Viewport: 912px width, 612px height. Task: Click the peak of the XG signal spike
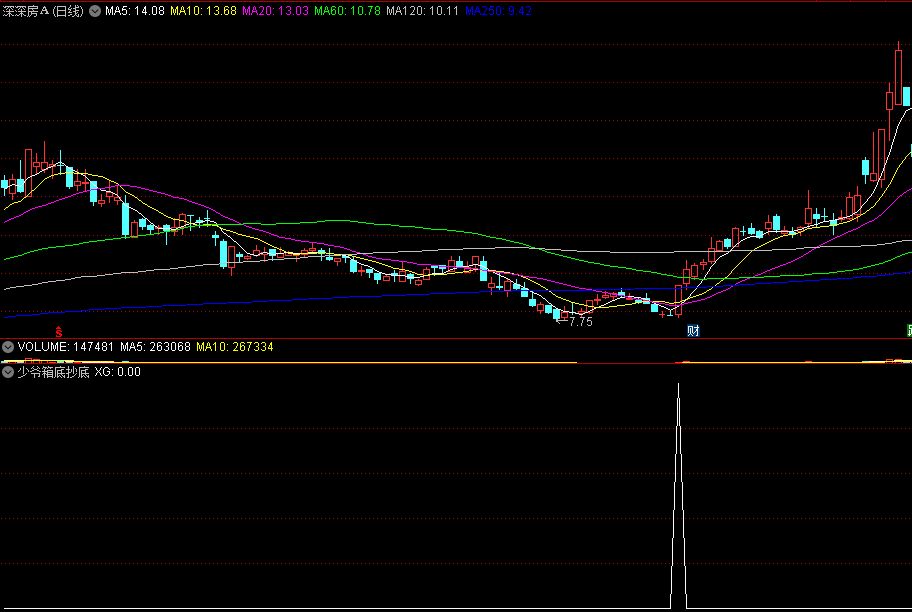[678, 385]
